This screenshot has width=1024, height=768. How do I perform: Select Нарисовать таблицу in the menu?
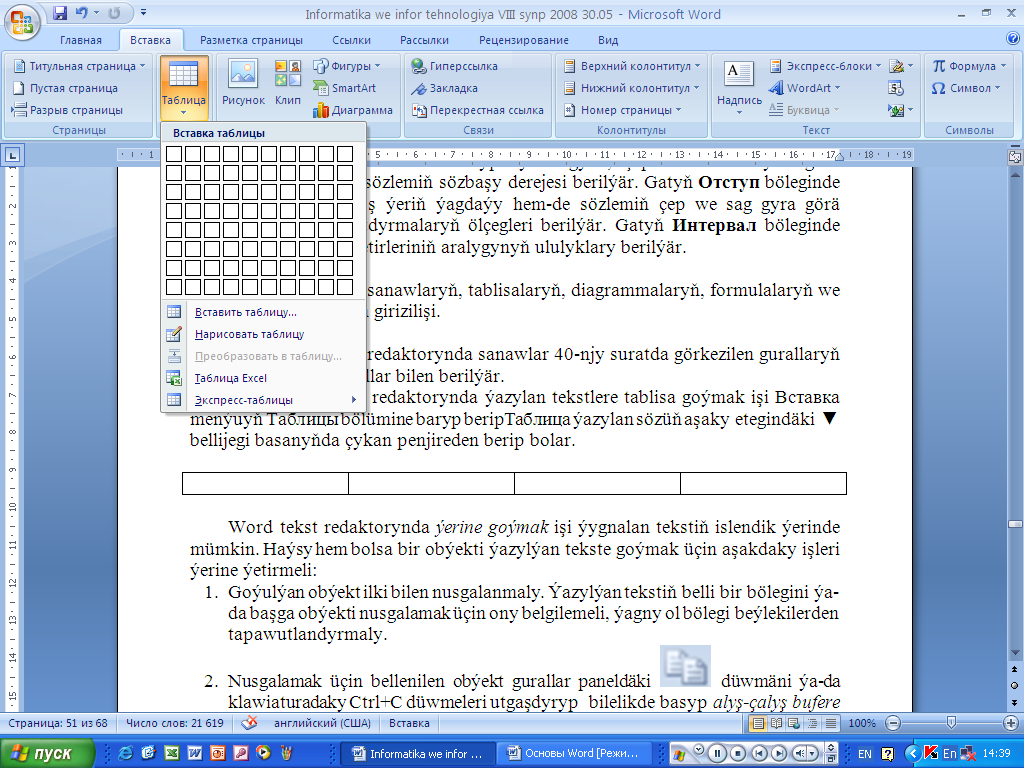(x=263, y=334)
